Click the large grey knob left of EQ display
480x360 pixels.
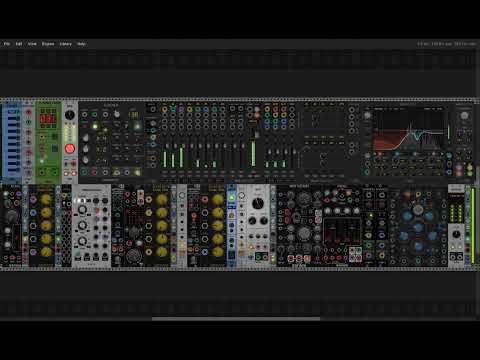367,115
